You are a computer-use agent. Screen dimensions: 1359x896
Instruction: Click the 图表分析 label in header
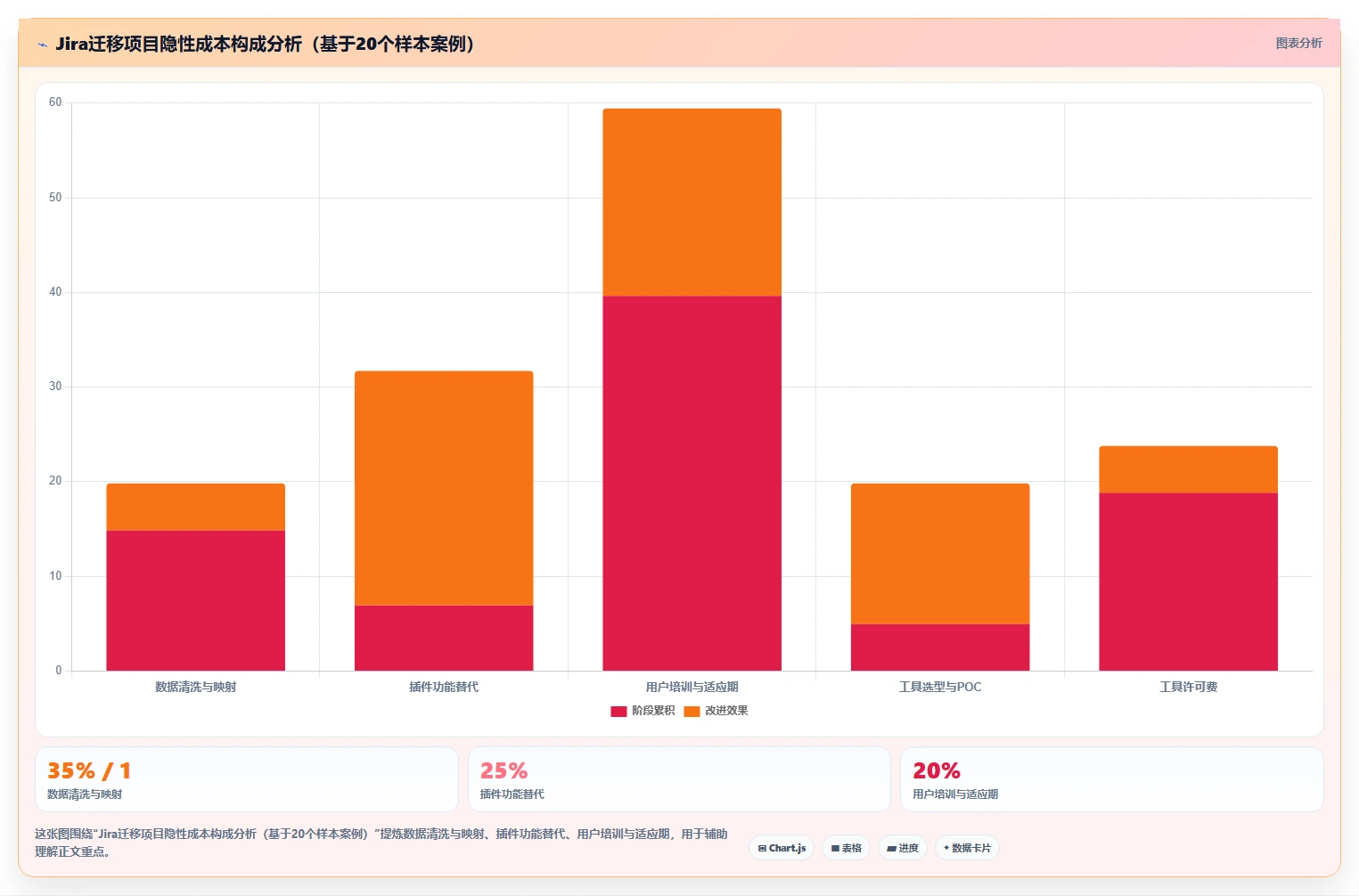coord(1298,43)
